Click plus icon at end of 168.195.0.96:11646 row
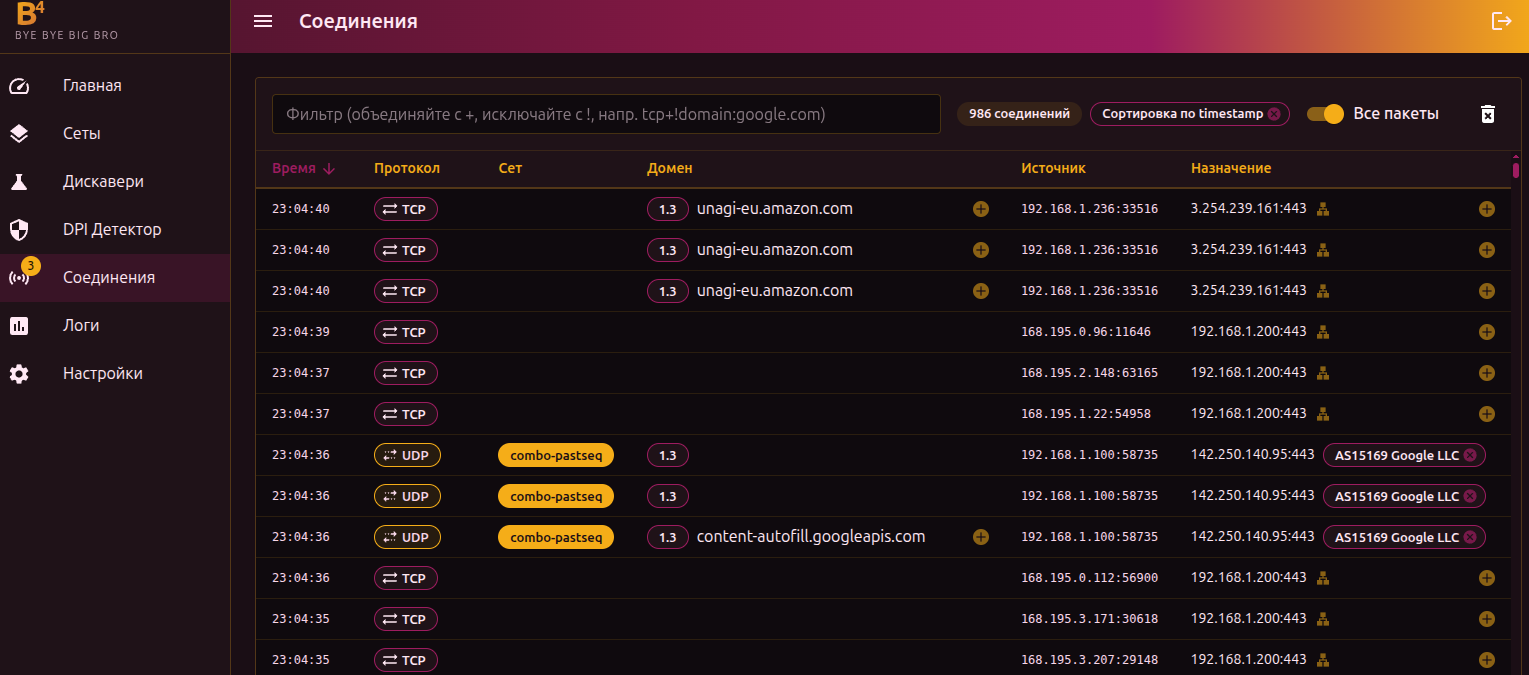 click(x=1486, y=332)
